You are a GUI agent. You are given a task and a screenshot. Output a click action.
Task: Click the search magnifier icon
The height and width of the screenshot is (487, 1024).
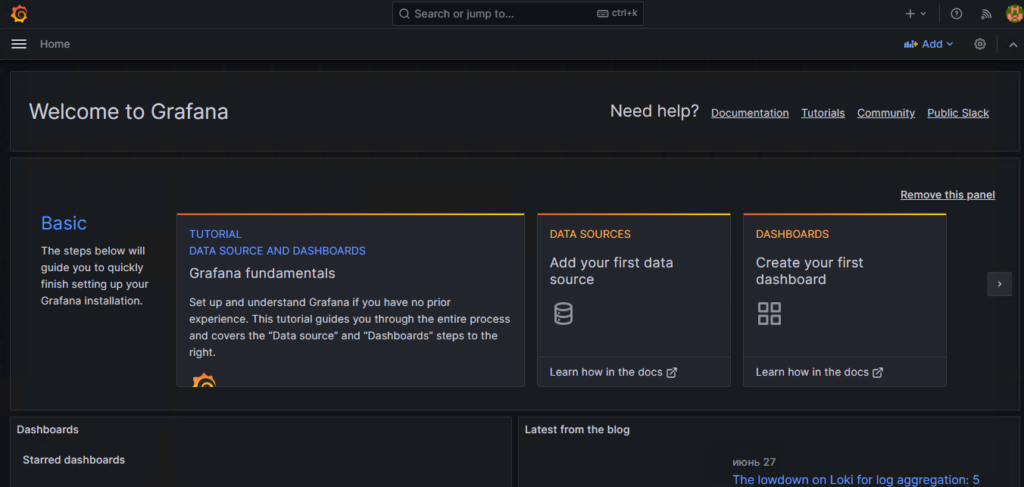click(x=404, y=14)
